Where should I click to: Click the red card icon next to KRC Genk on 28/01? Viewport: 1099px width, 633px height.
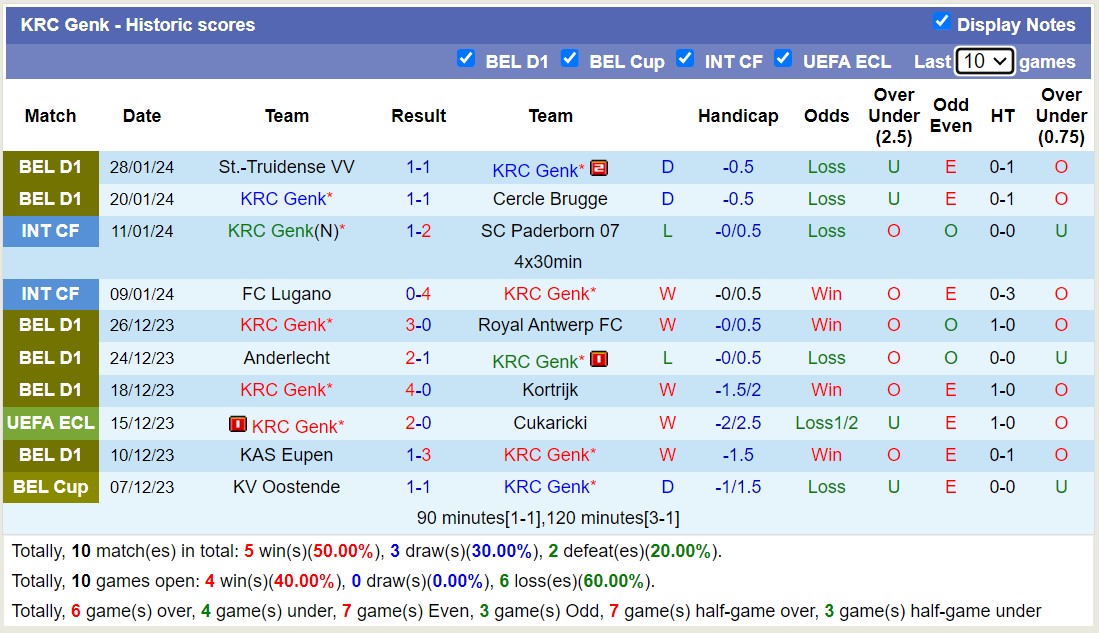coord(599,169)
